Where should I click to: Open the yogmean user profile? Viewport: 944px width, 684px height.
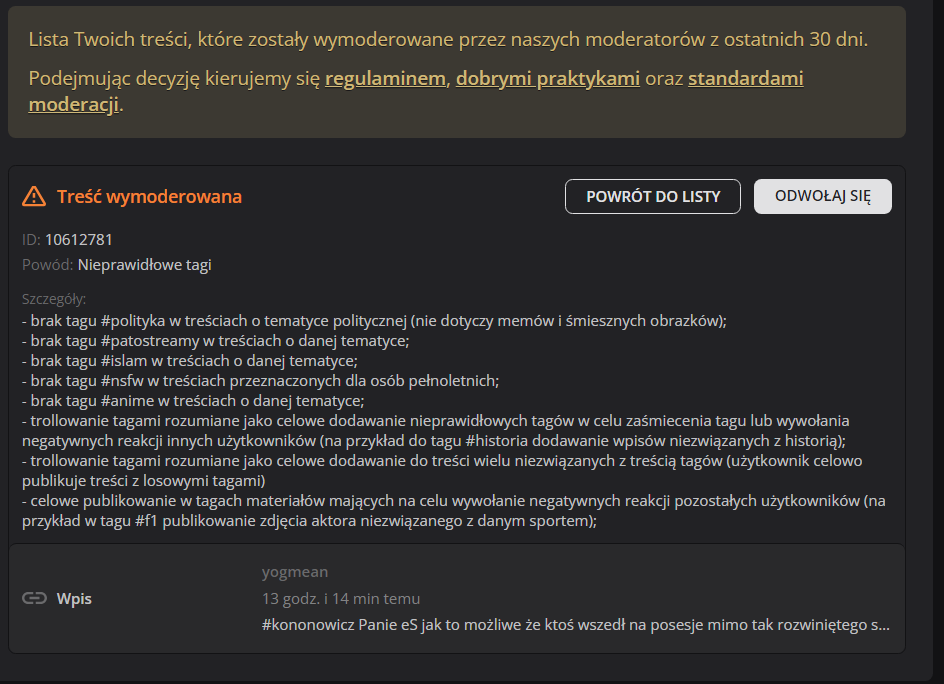point(294,572)
